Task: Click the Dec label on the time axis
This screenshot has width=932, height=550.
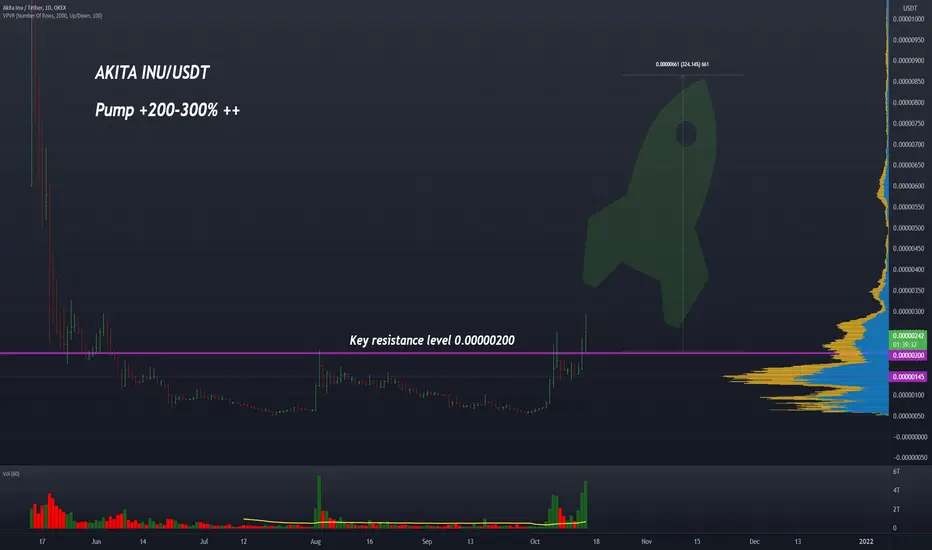Action: coord(754,542)
